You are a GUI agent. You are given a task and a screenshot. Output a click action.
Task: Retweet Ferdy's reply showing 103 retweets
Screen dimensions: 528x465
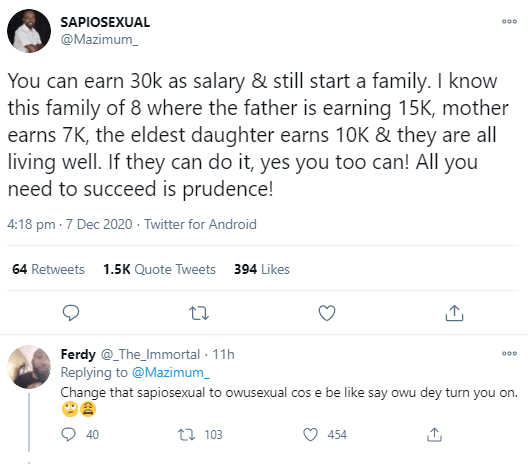(186, 434)
